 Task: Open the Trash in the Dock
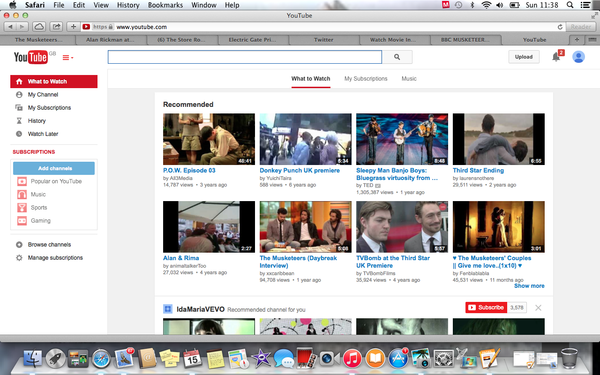[569, 358]
